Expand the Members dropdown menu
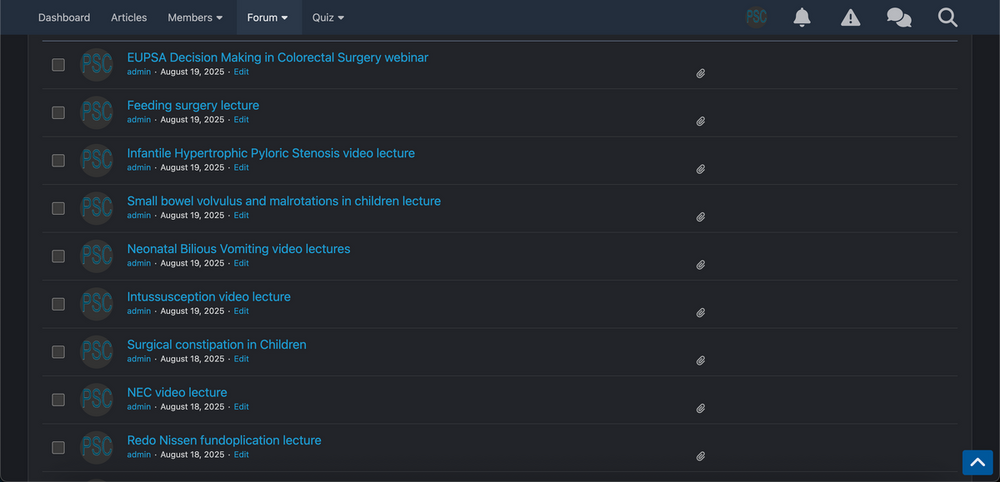The image size is (1000, 482). tap(195, 17)
